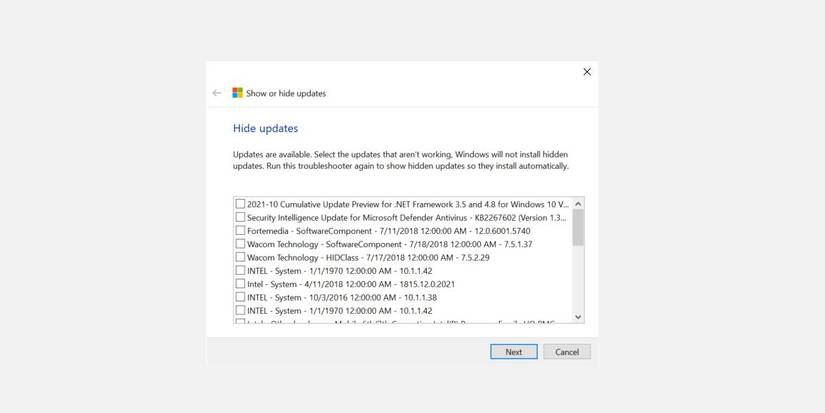Select the Intel System 4/11/2018 row text
Screen dimensions: 825x413
(351, 284)
